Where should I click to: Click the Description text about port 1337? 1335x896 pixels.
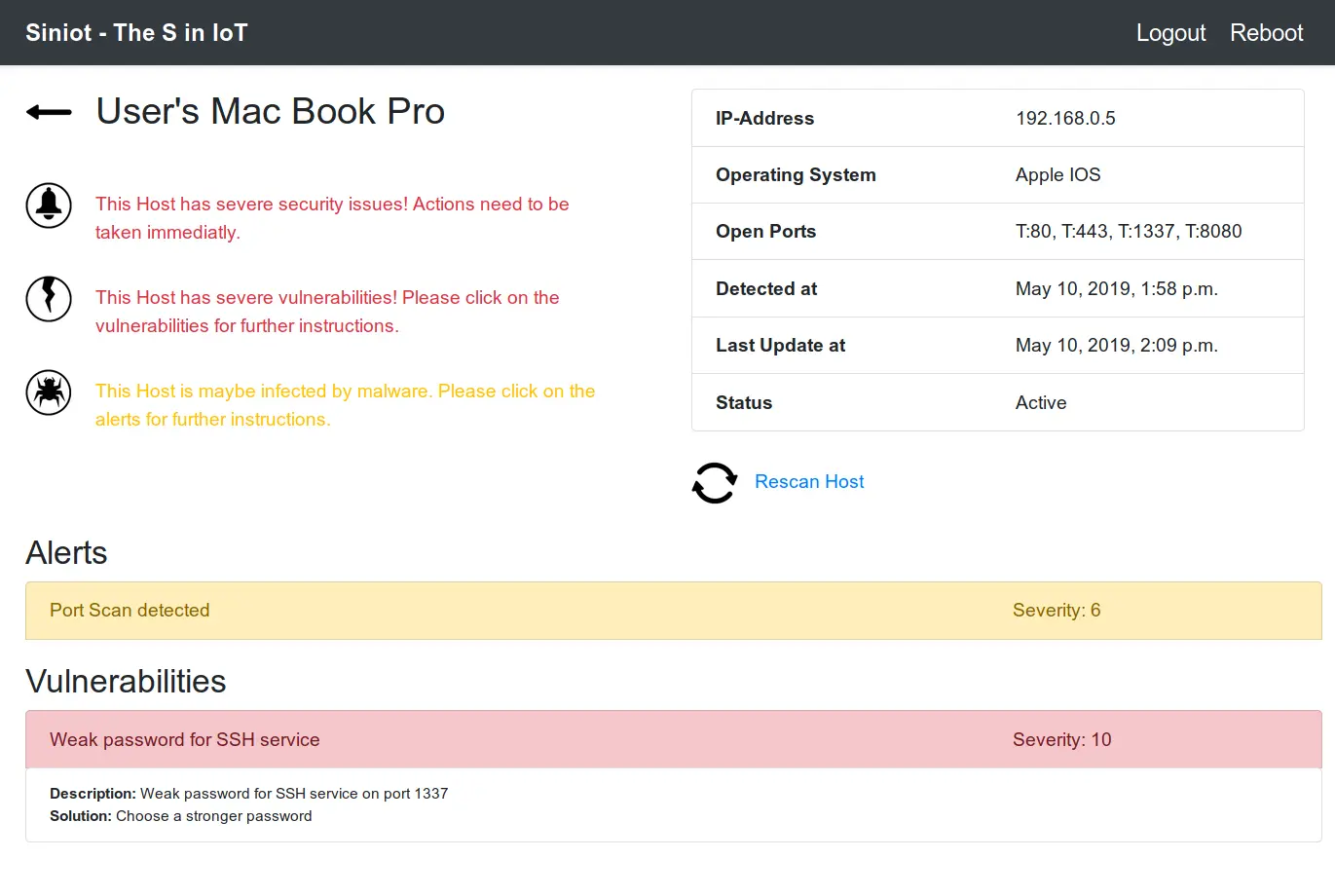[x=249, y=793]
